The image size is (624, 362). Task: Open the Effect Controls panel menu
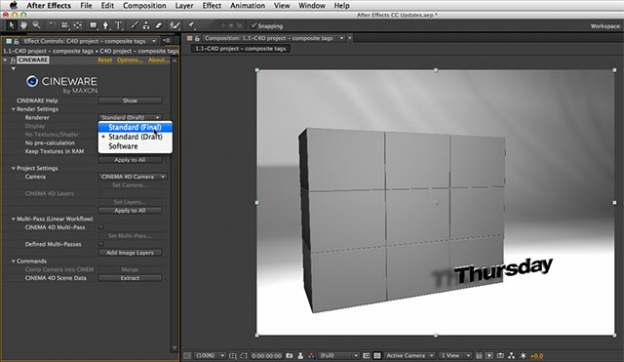pyautogui.click(x=167, y=41)
